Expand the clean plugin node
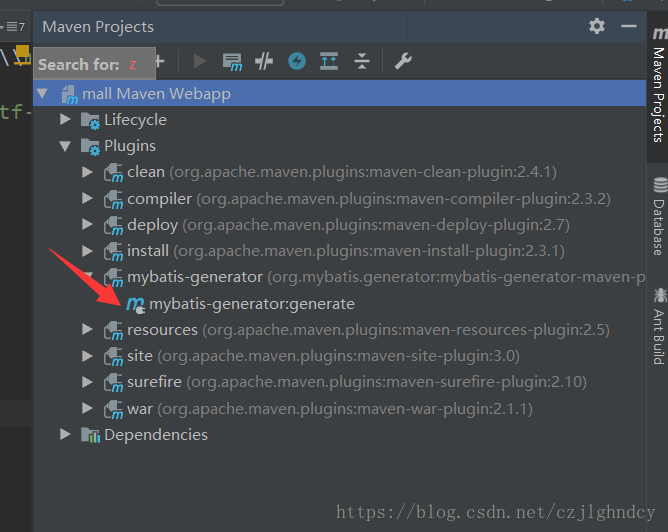The width and height of the screenshot is (668, 532). pyautogui.click(x=87, y=172)
